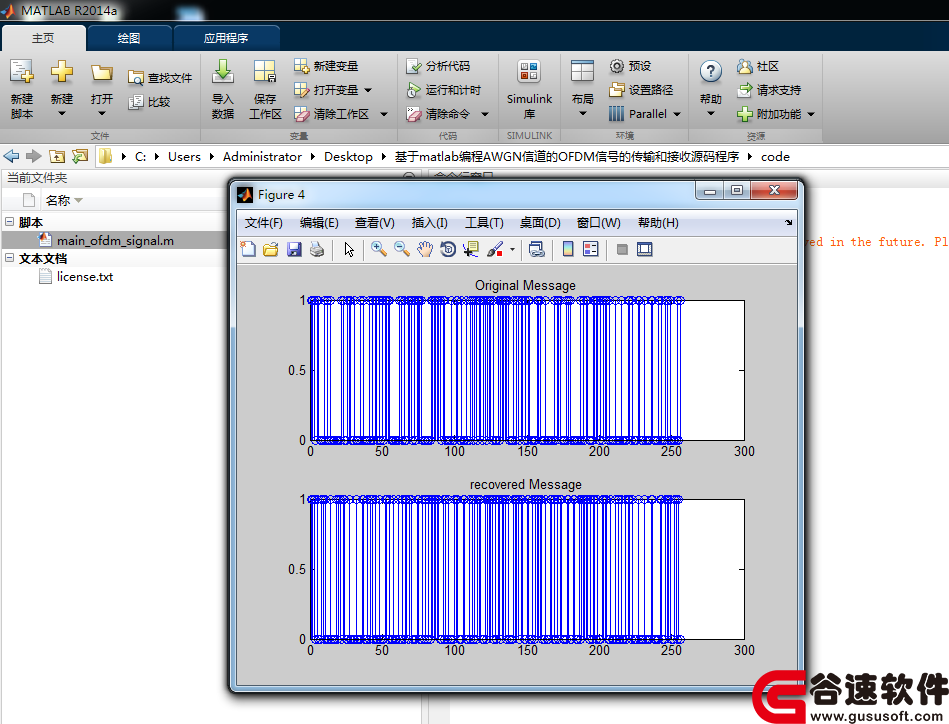Toggle Data Cursor tool in Figure 4

click(471, 249)
